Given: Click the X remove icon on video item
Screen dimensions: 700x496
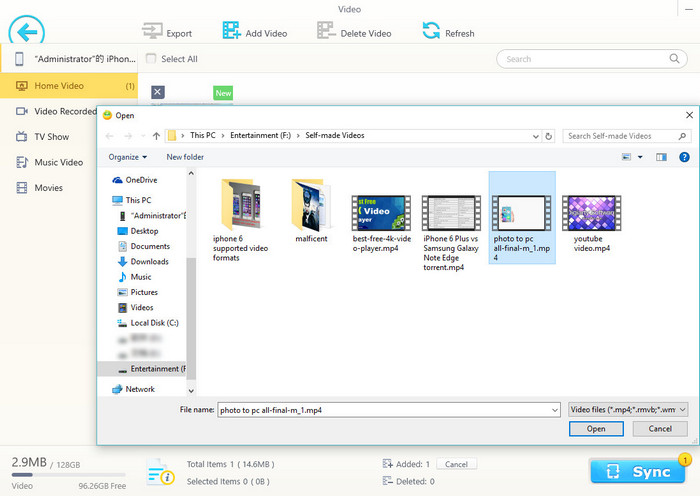Looking at the screenshot, I should tap(157, 92).
